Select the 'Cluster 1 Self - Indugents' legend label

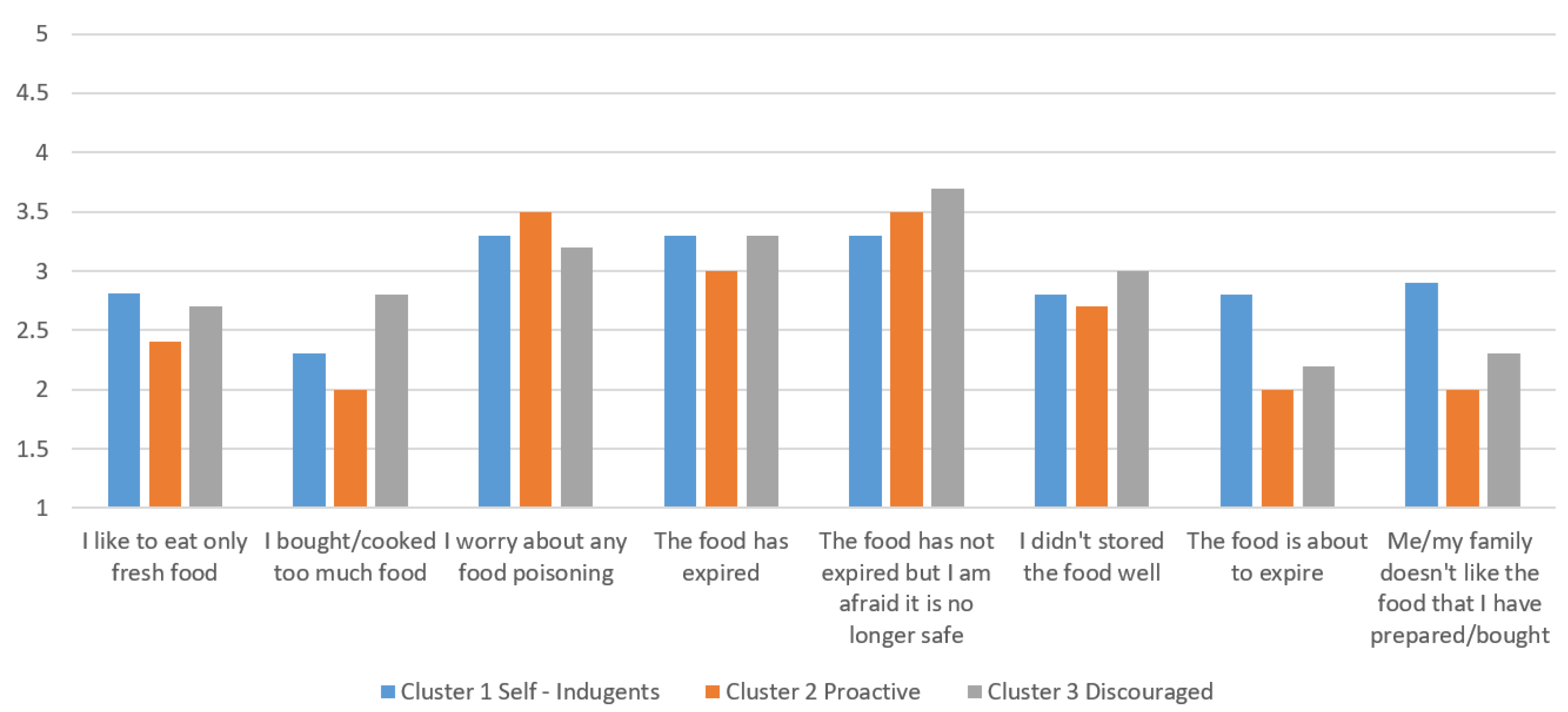tap(529, 692)
